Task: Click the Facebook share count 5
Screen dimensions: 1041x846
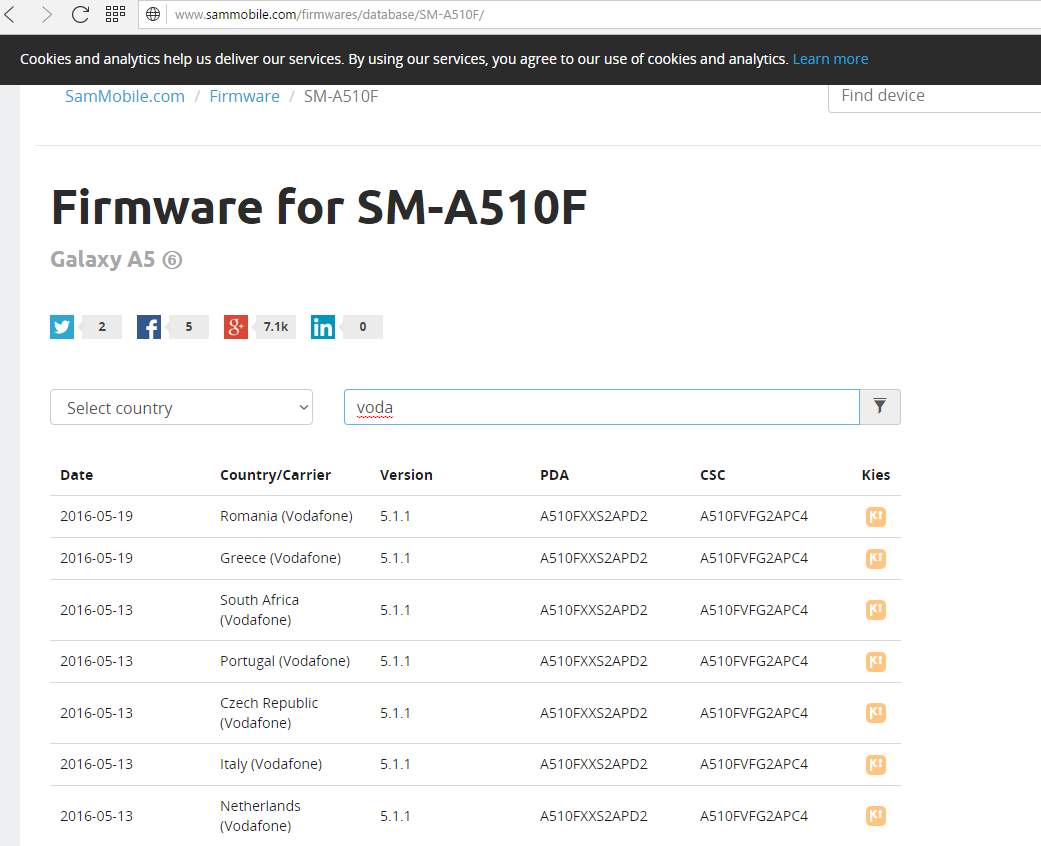Action: pos(189,327)
